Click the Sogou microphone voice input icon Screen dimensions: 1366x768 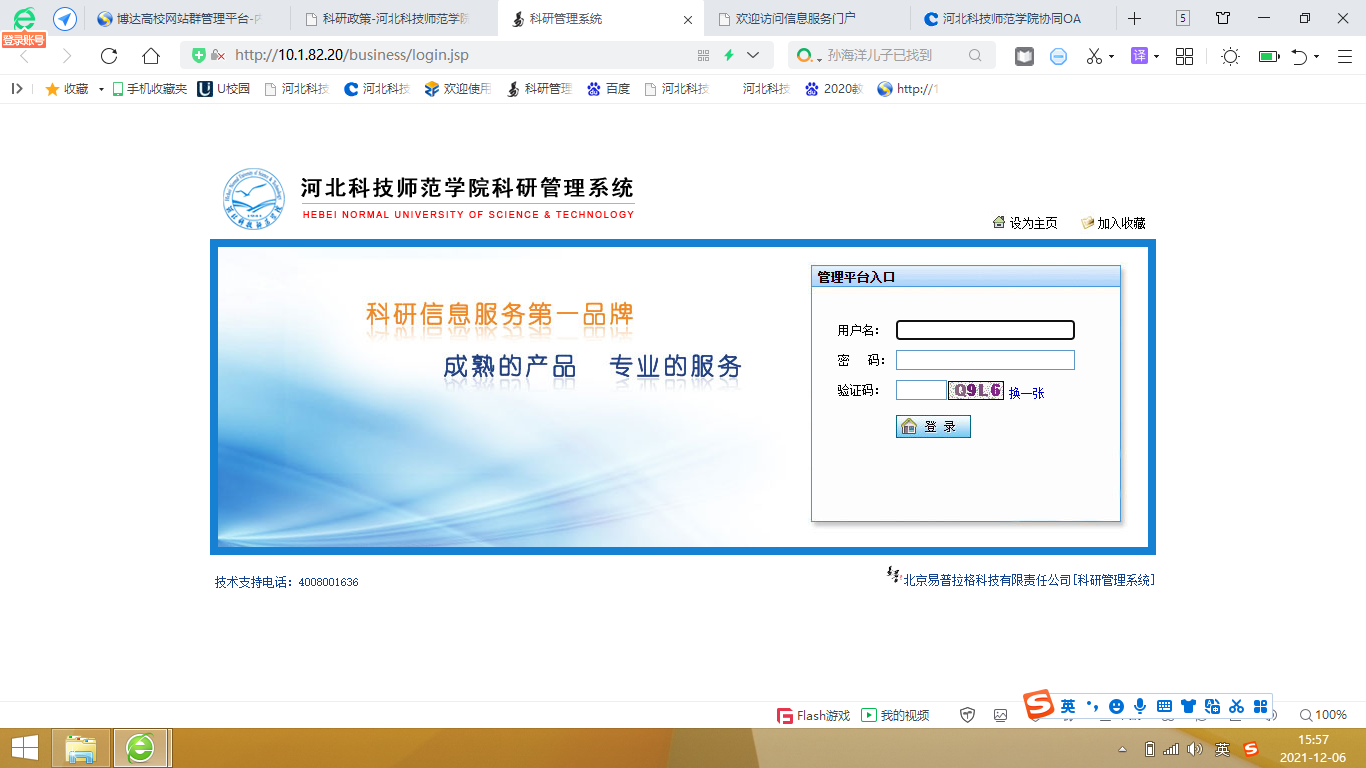pyautogui.click(x=1140, y=706)
